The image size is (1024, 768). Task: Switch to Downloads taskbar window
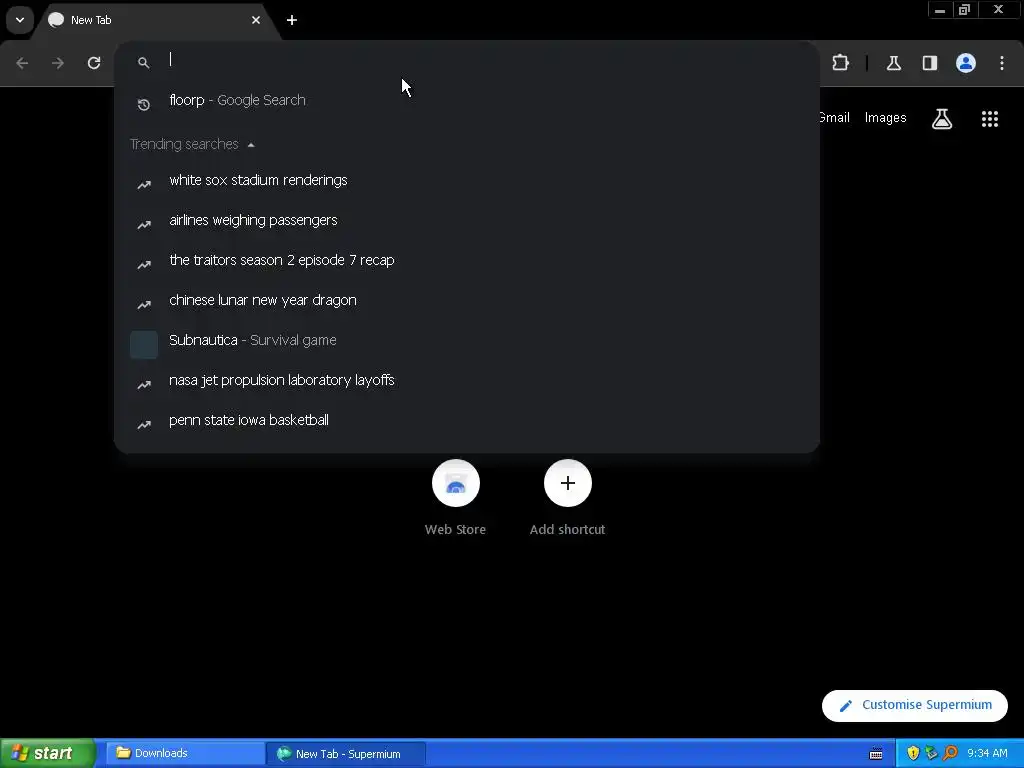tap(184, 753)
